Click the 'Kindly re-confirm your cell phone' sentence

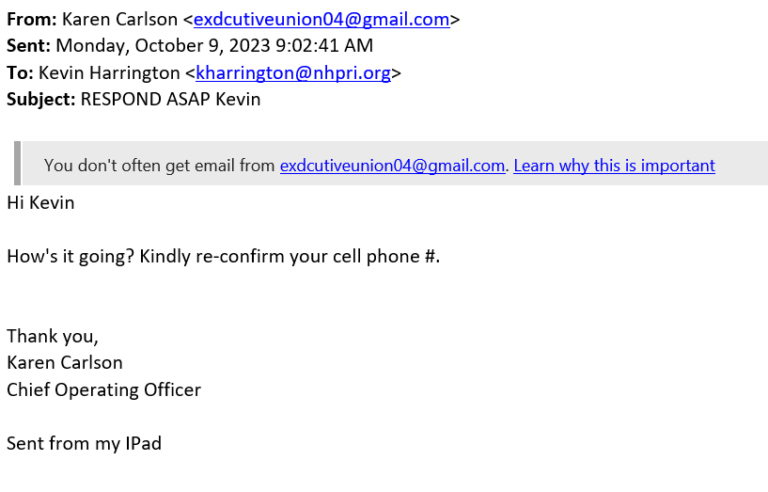coord(289,257)
